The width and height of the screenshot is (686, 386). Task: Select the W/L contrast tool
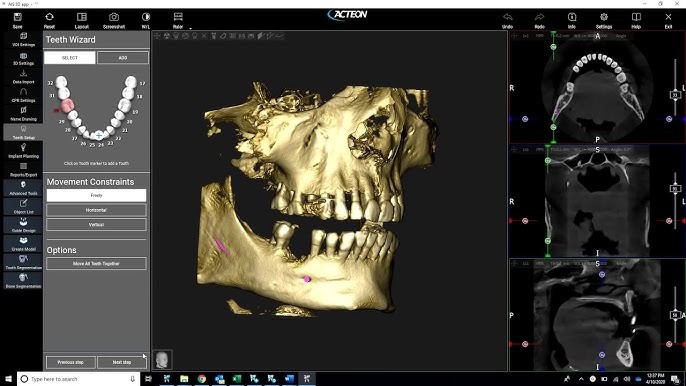(146, 20)
